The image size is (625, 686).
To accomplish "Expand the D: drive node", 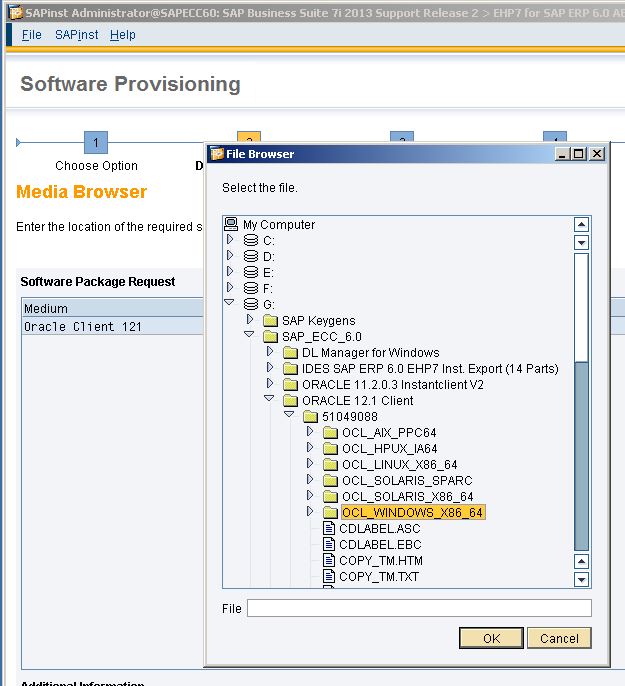I will coord(230,255).
